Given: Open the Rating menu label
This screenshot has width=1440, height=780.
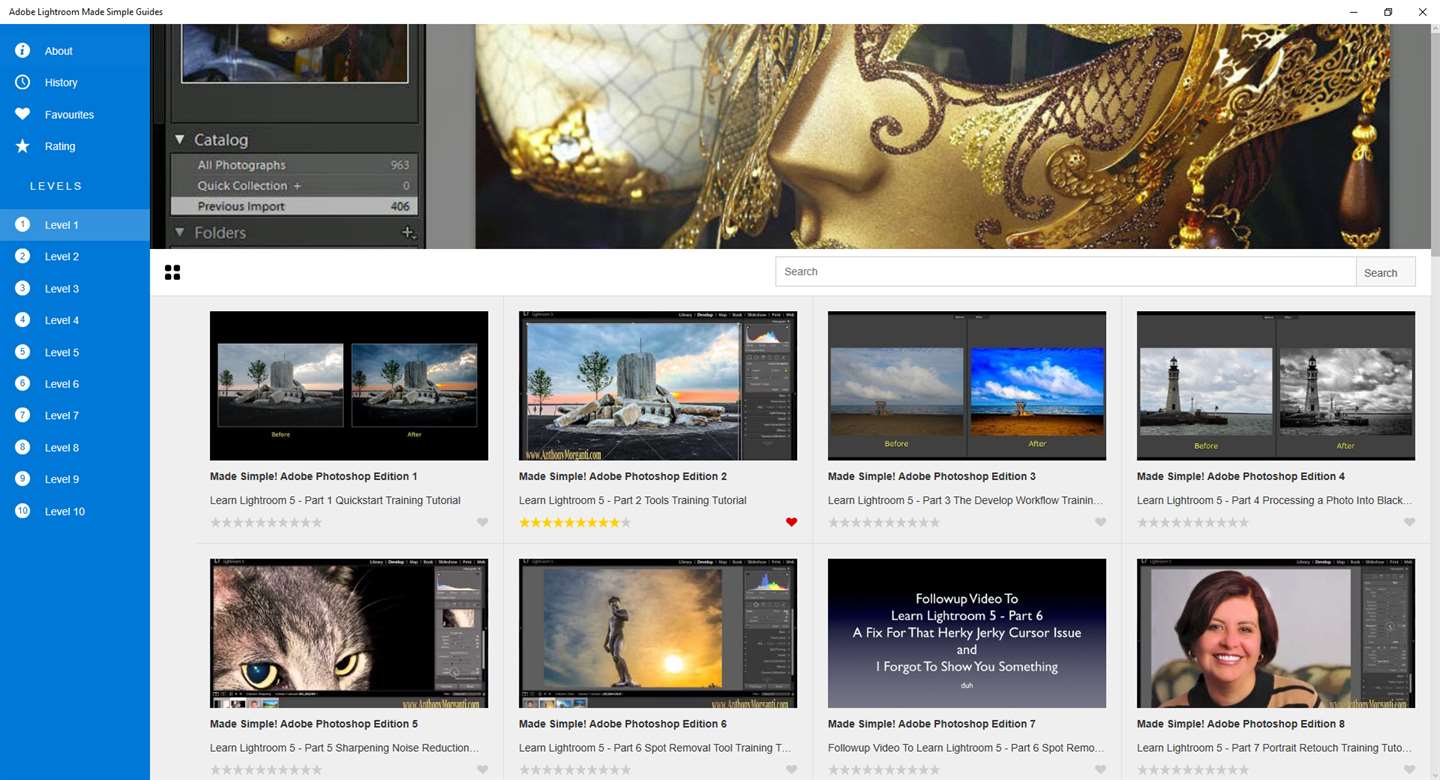Looking at the screenshot, I should pyautogui.click(x=60, y=146).
